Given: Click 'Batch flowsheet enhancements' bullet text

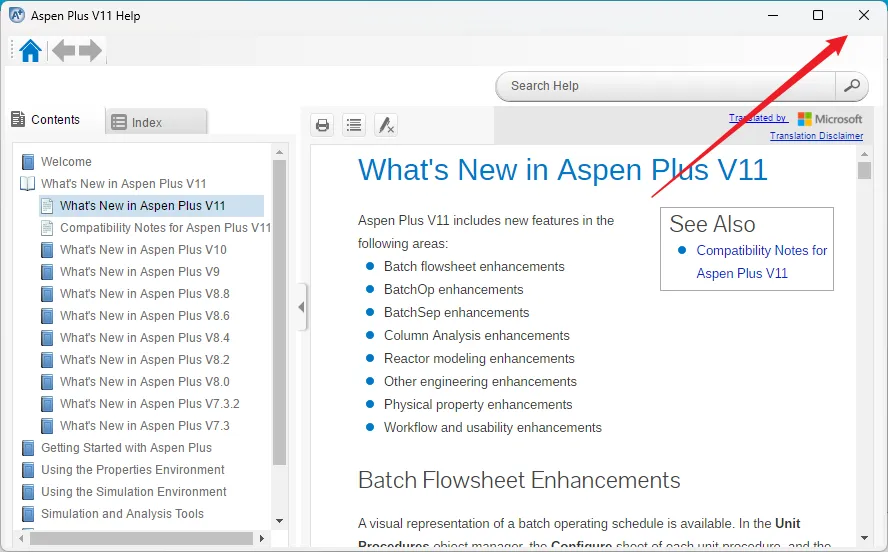Looking at the screenshot, I should [474, 267].
